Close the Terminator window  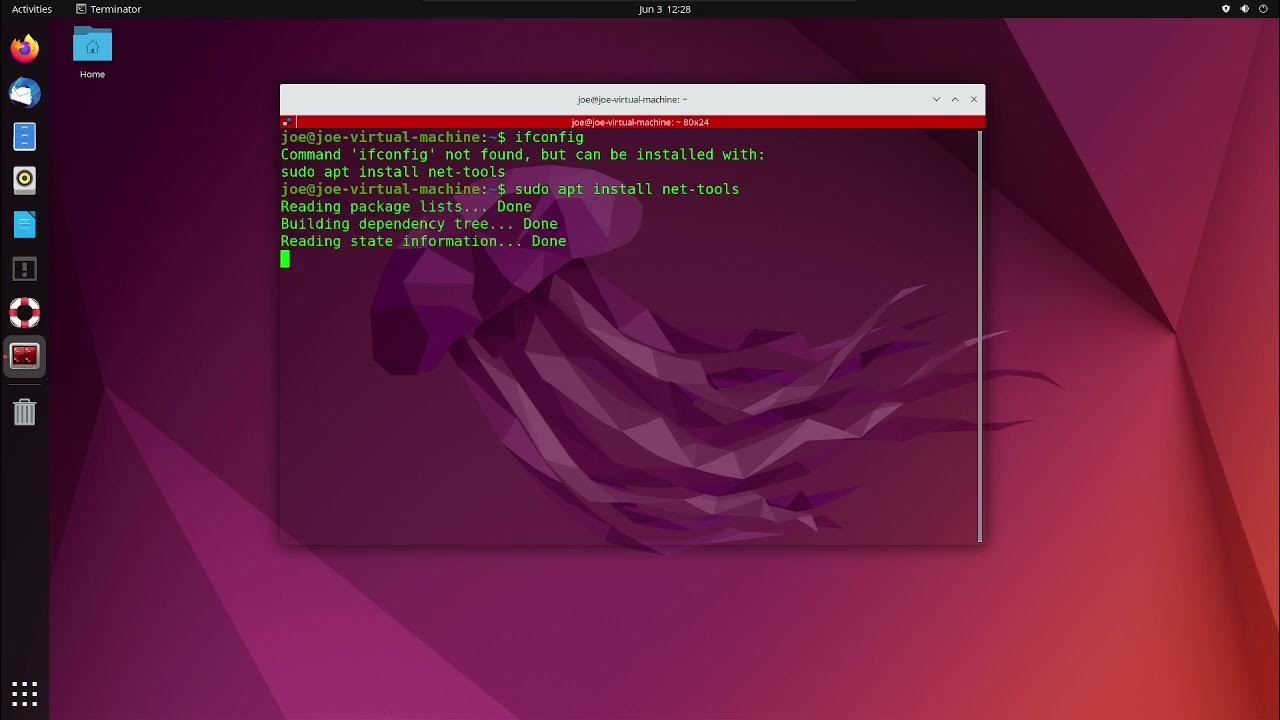[974, 99]
